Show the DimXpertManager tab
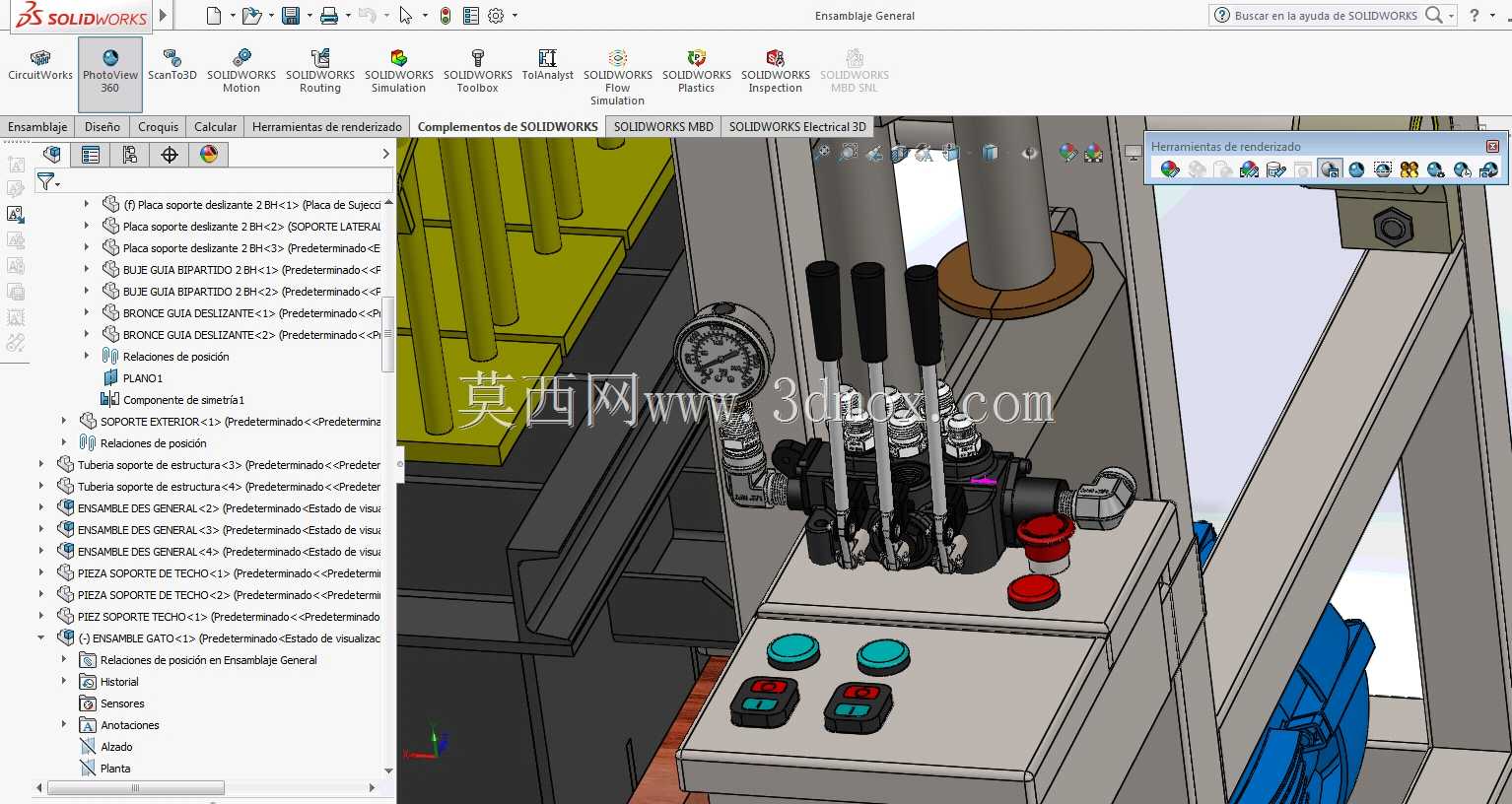 coord(170,154)
